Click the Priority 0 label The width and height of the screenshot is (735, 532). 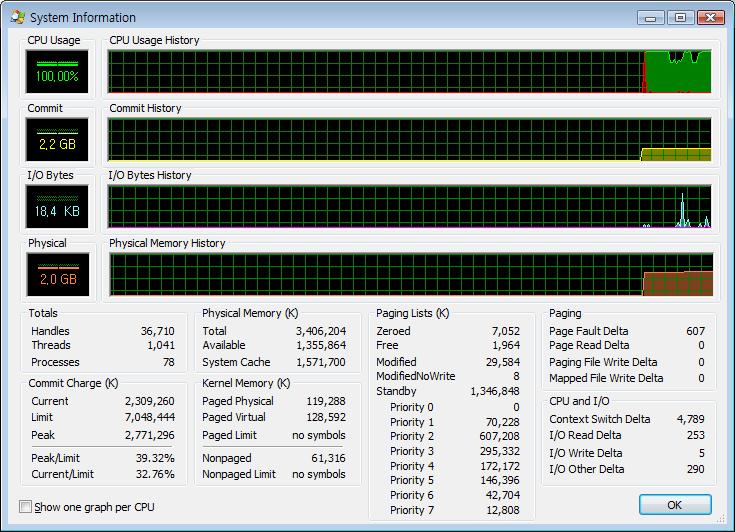pyautogui.click(x=412, y=407)
